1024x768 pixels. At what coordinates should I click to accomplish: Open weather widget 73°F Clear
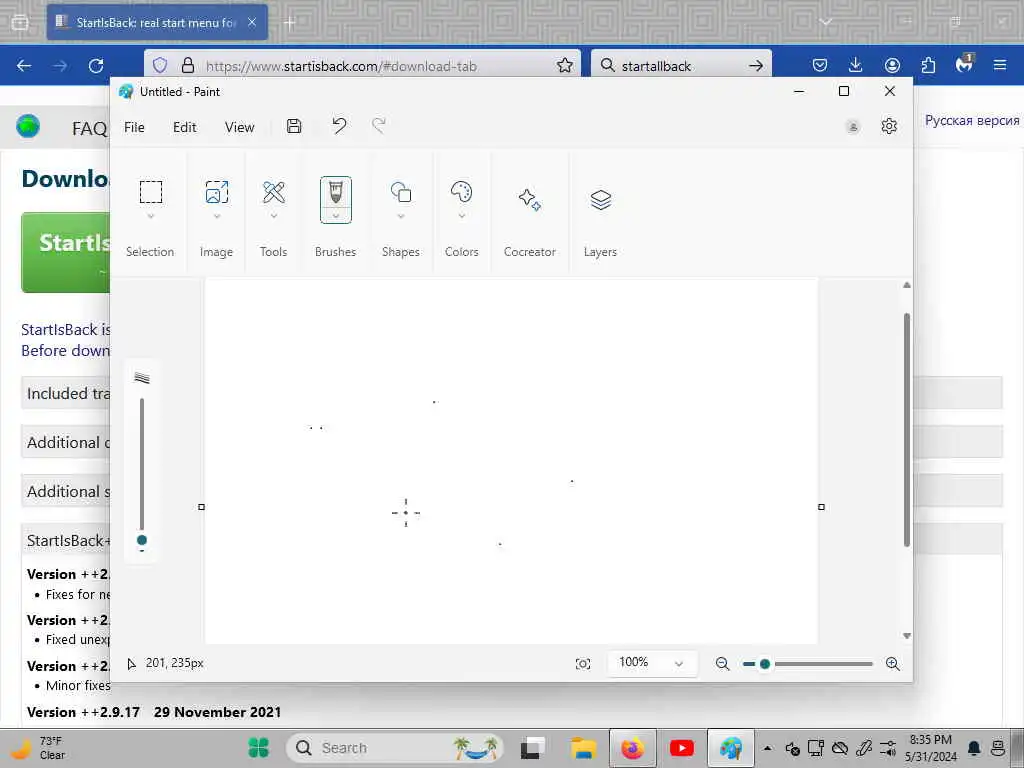(39, 748)
